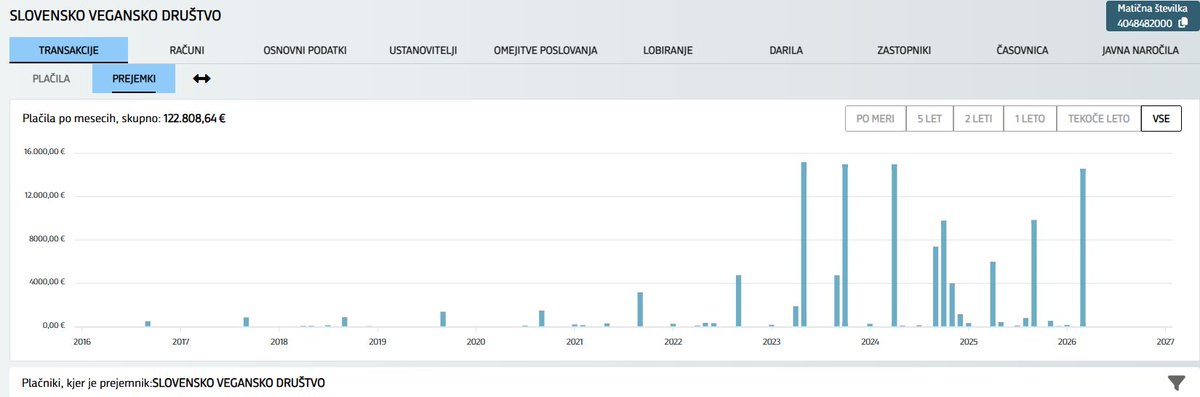The height and width of the screenshot is (397, 1200).
Task: Click the tall bar shortly after 2024
Action: 894,245
